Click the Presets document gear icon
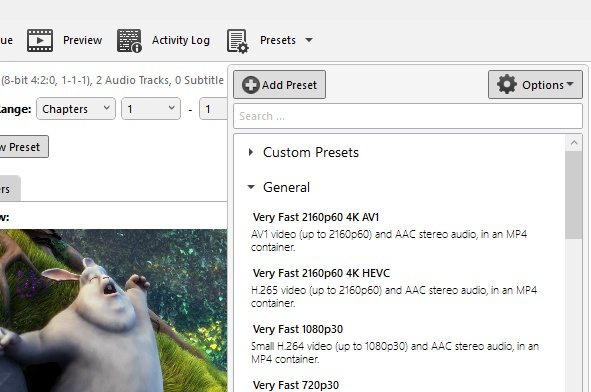This screenshot has height=392, width=591. pos(238,41)
